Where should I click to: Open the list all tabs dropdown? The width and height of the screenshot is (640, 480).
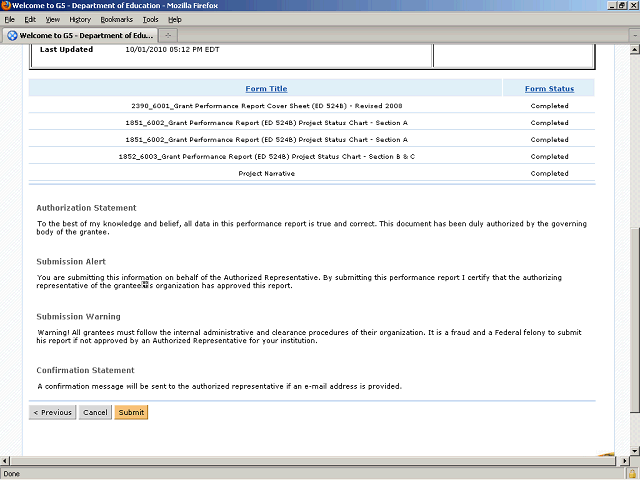(632, 35)
